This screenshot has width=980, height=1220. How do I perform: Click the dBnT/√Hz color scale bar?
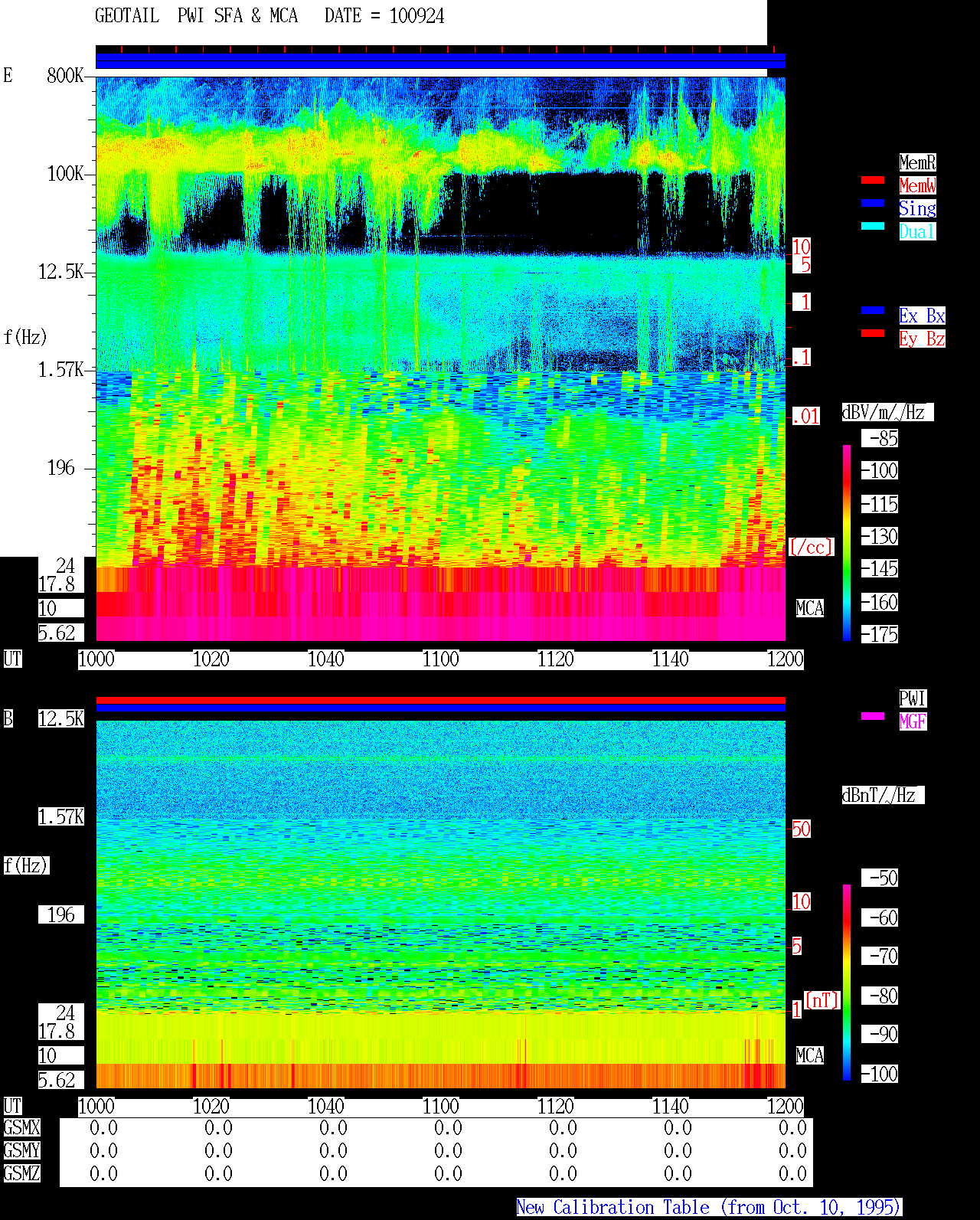(x=847, y=983)
